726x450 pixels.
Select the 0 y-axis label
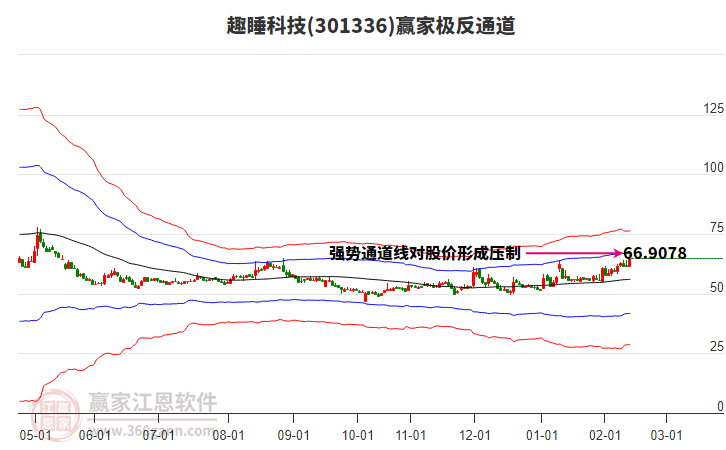click(720, 406)
